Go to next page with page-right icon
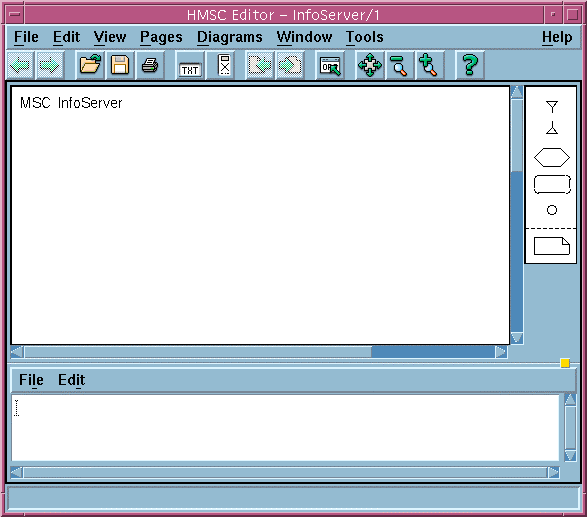 coord(290,66)
